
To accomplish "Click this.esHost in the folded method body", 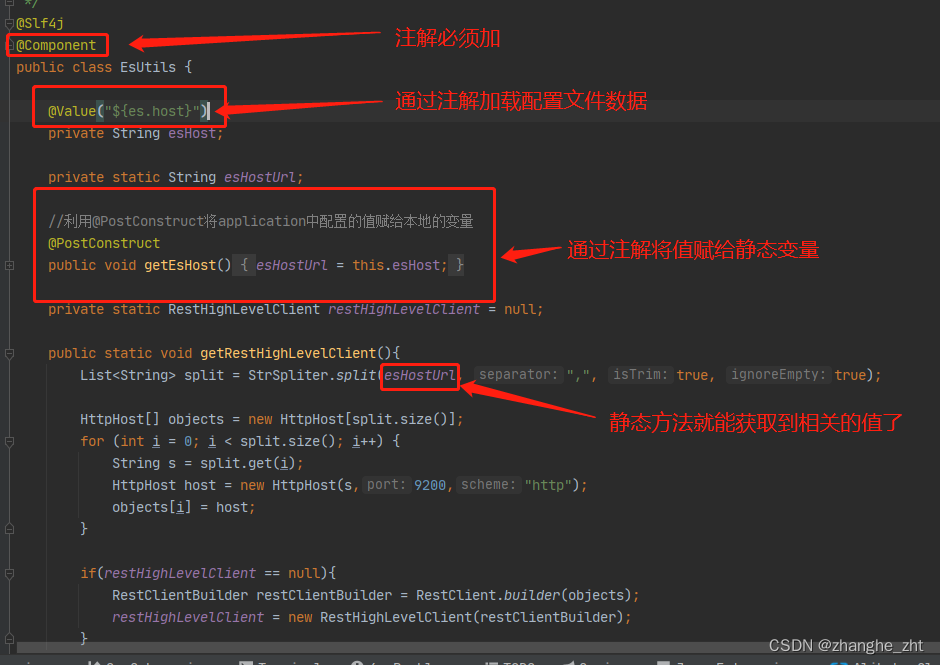I will pyautogui.click(x=396, y=265).
